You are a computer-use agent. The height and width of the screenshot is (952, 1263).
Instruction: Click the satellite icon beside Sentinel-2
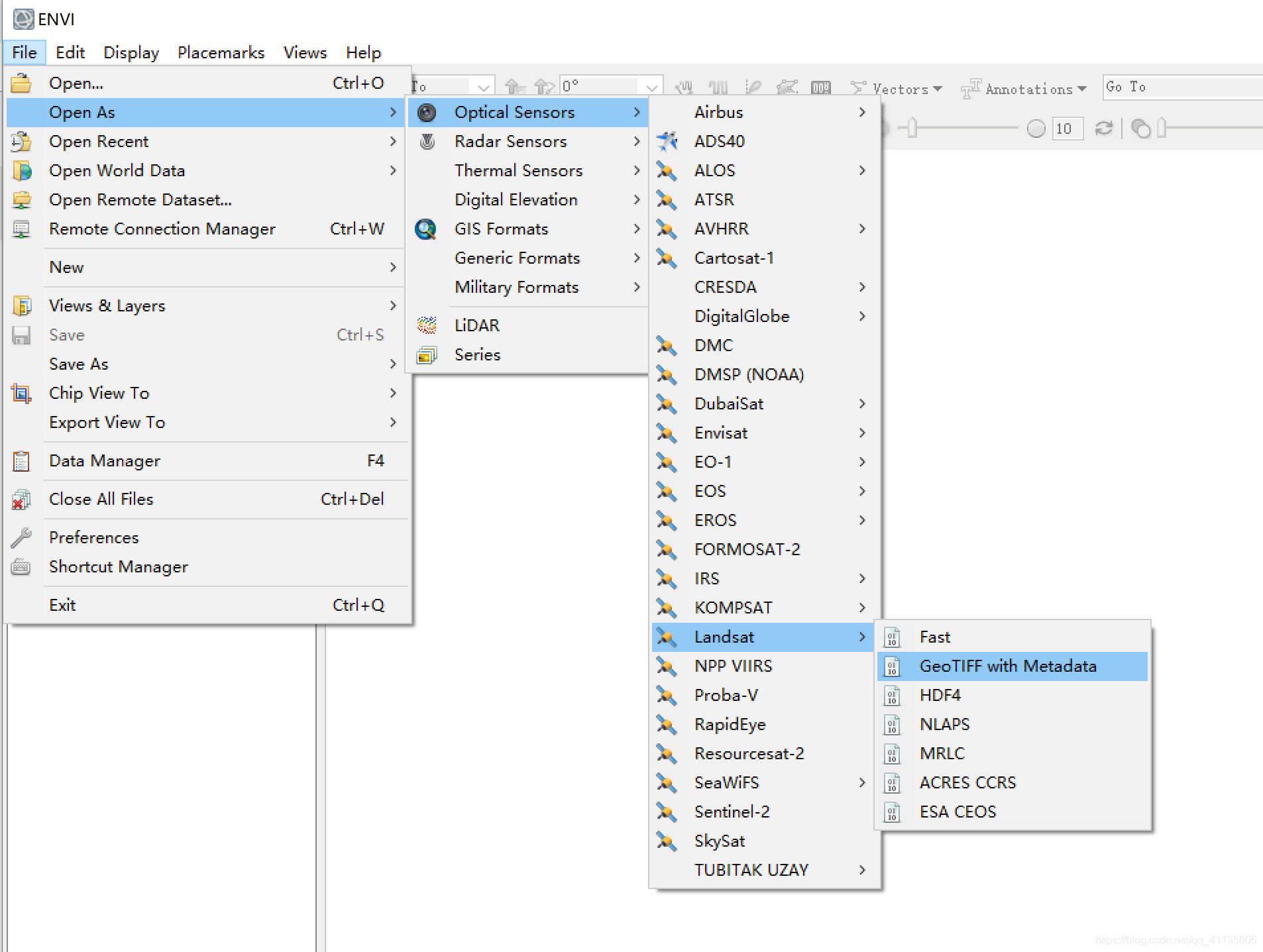point(667,812)
